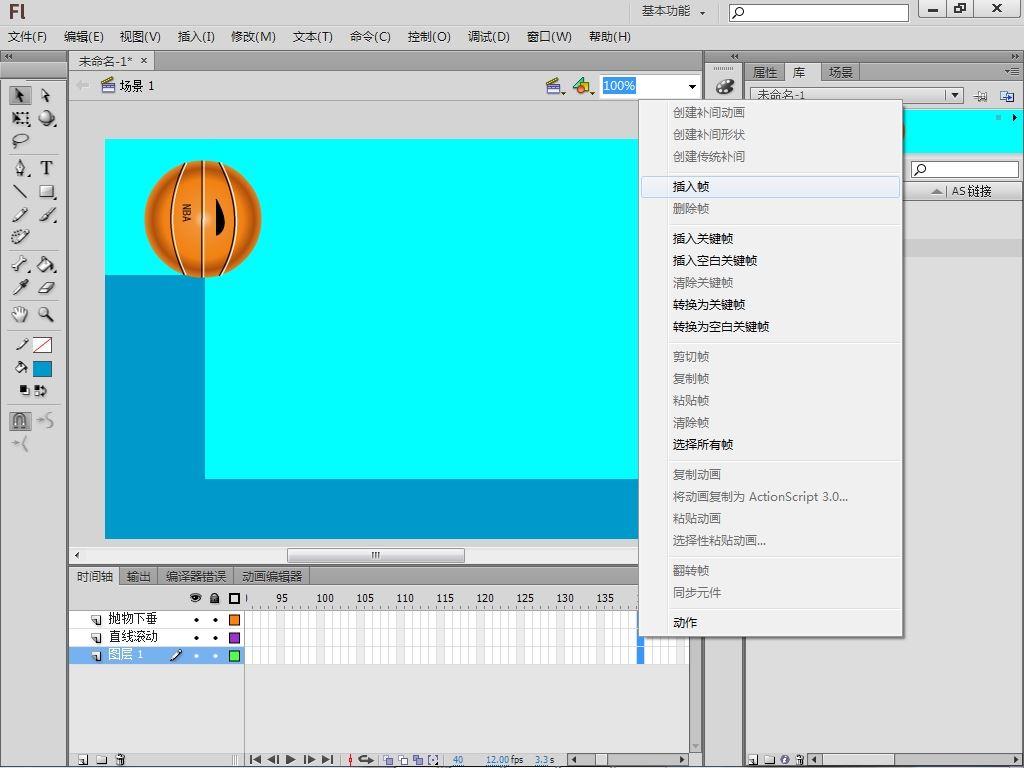Toggle visibility dot of 图层 1
Screen dimensions: 1024x768
coord(196,656)
